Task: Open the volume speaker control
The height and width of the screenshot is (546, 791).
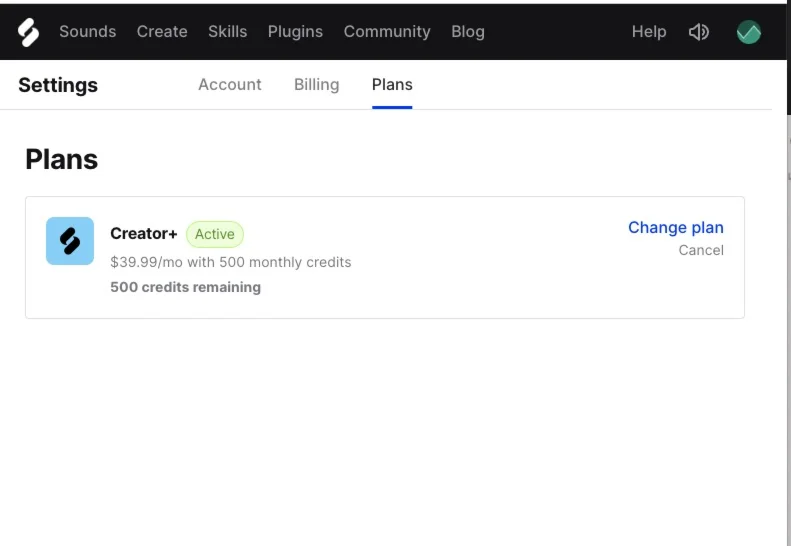Action: (x=699, y=32)
